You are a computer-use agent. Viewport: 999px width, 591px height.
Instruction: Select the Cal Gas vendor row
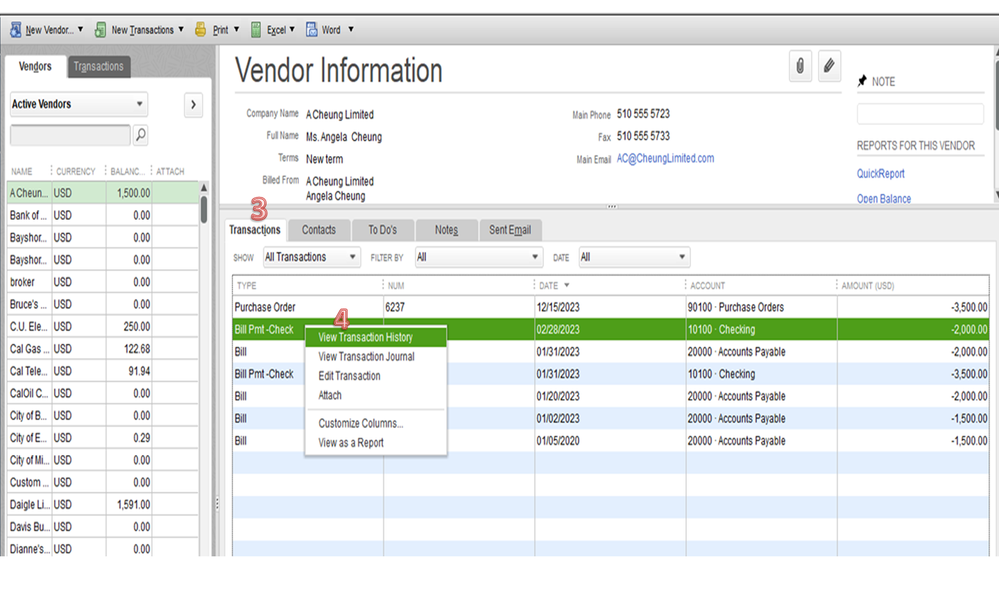pyautogui.click(x=103, y=349)
